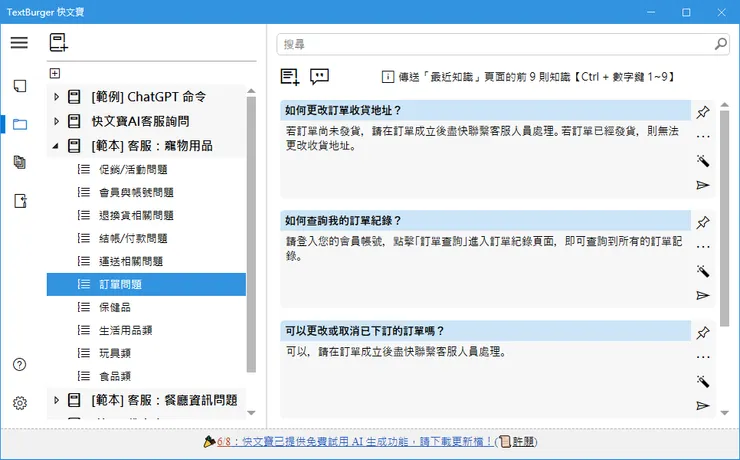This screenshot has width=740, height=460.
Task: Click the info icon beside Ctrl hint
Action: pos(388,77)
